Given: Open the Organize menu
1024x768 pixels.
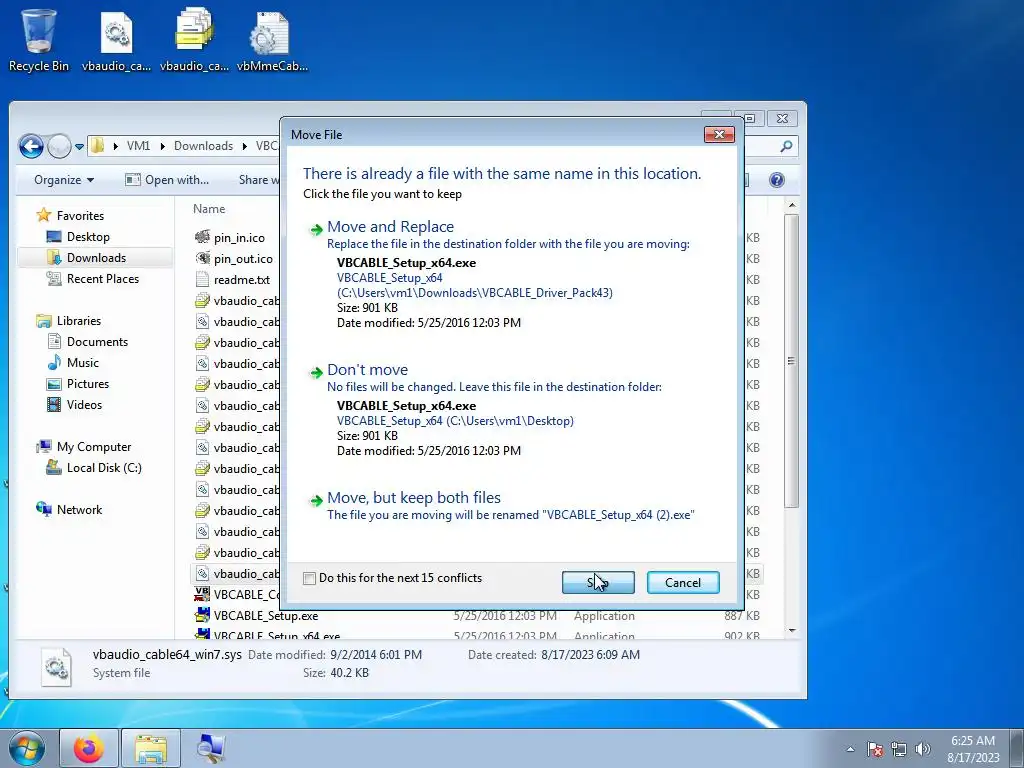Looking at the screenshot, I should [x=63, y=180].
